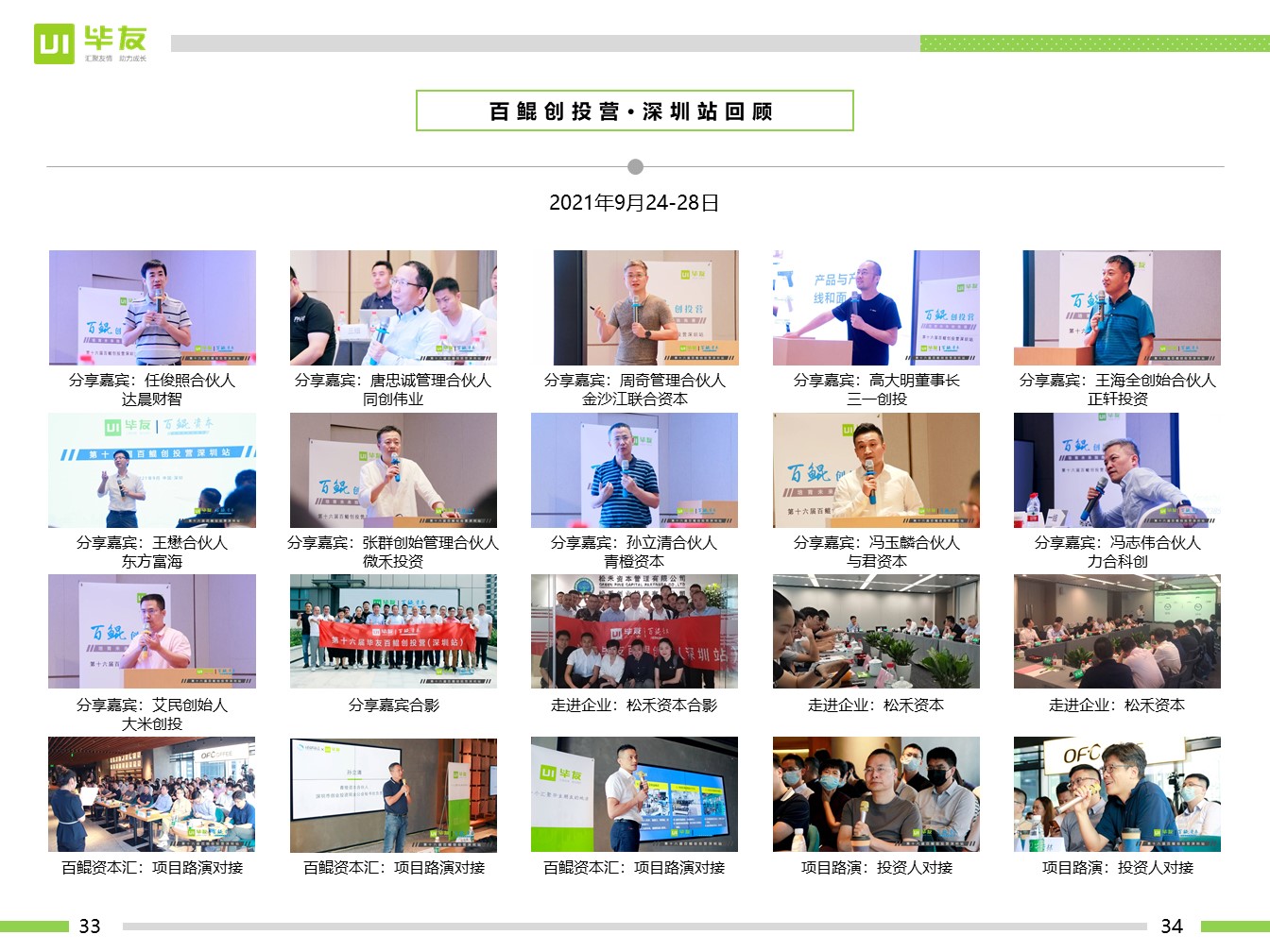Select caption 分享嘉宾：周奇管理合伙人

pos(635,381)
